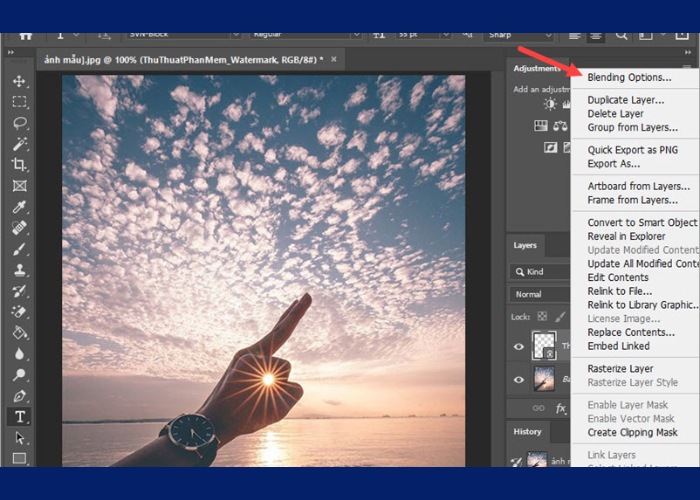Image resolution: width=700 pixels, height=500 pixels.
Task: Choose Replace Contents menu entry
Action: (x=631, y=332)
